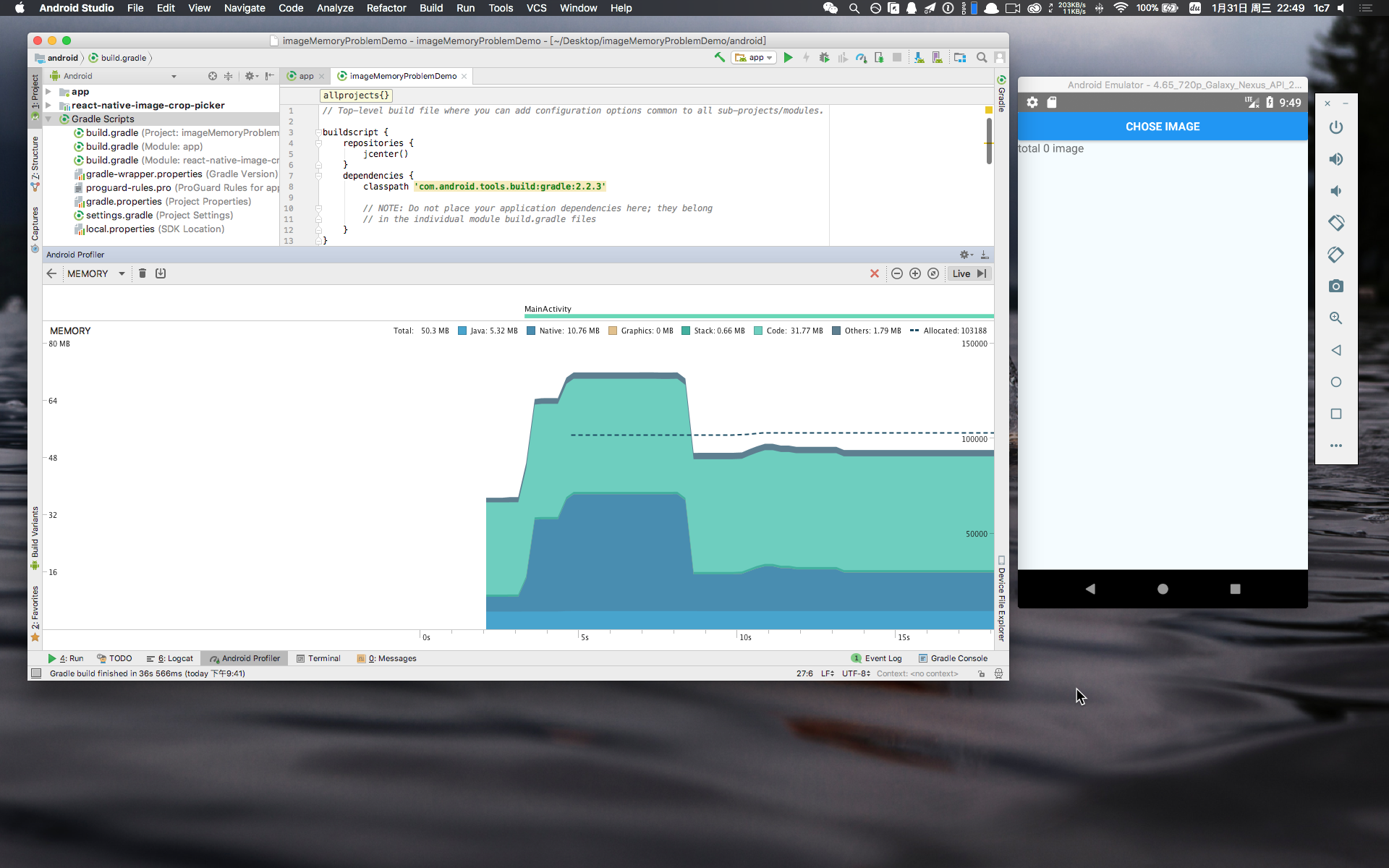The width and height of the screenshot is (1389, 868).
Task: Click force garbage collection trash icon in profiler
Action: (143, 273)
